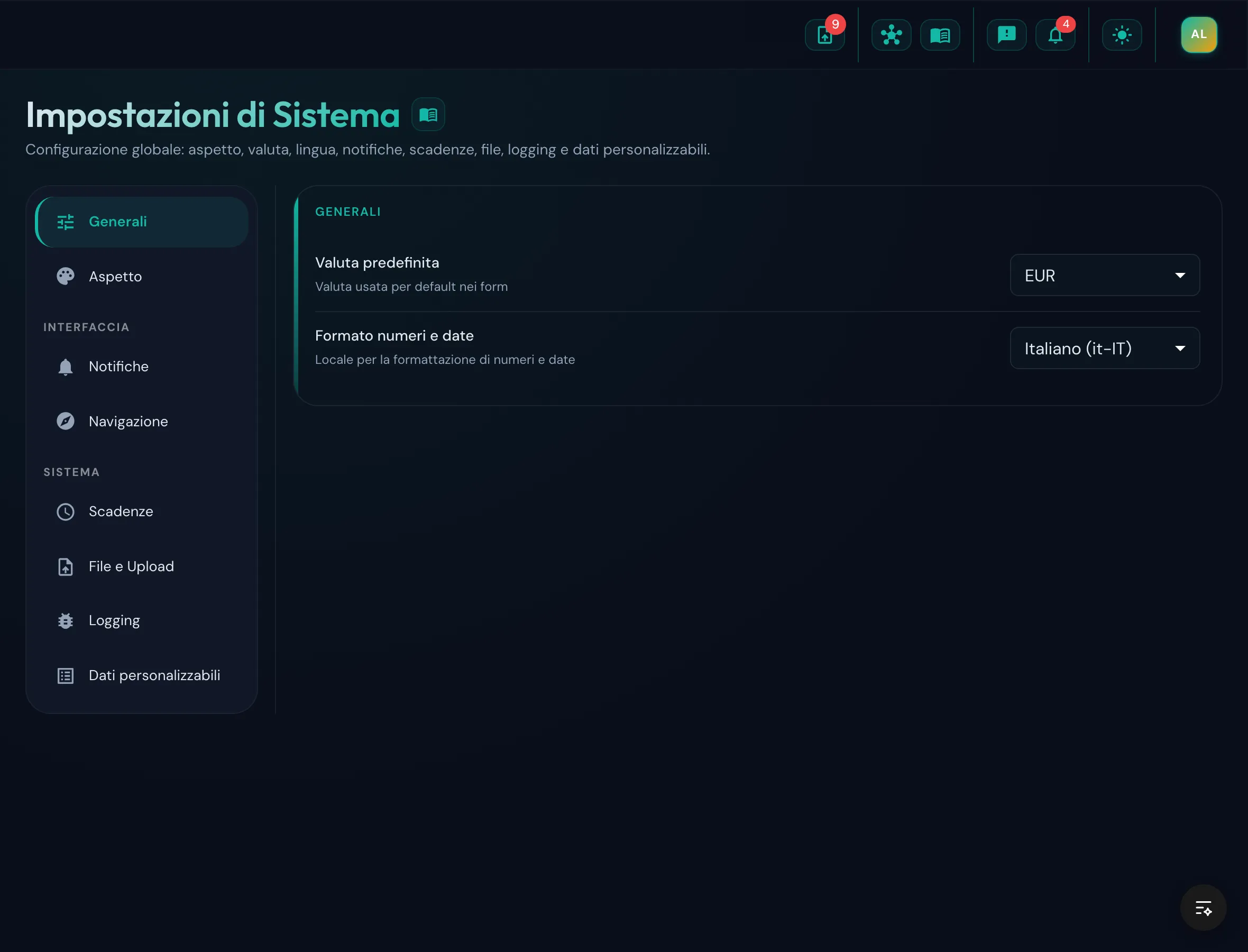Click 'Locale per la formattazione di numeri e date'

pos(445,360)
